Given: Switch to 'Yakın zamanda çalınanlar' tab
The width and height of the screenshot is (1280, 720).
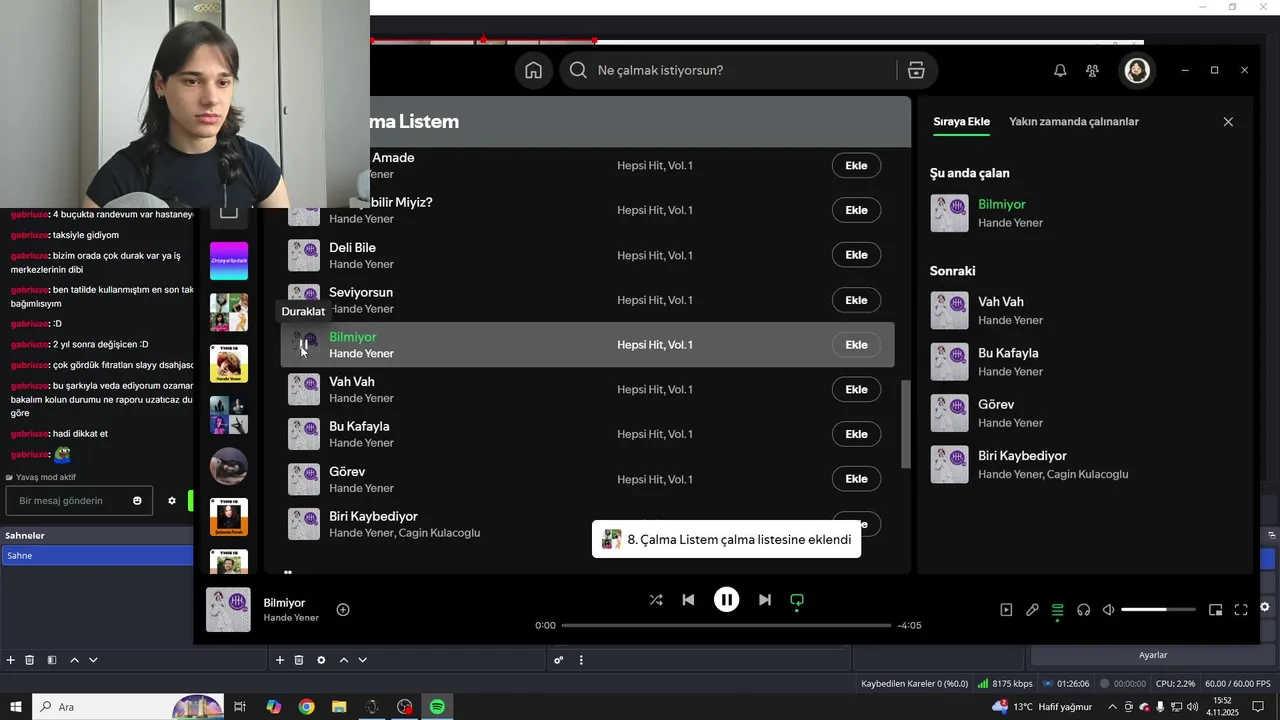Looking at the screenshot, I should click(1074, 121).
